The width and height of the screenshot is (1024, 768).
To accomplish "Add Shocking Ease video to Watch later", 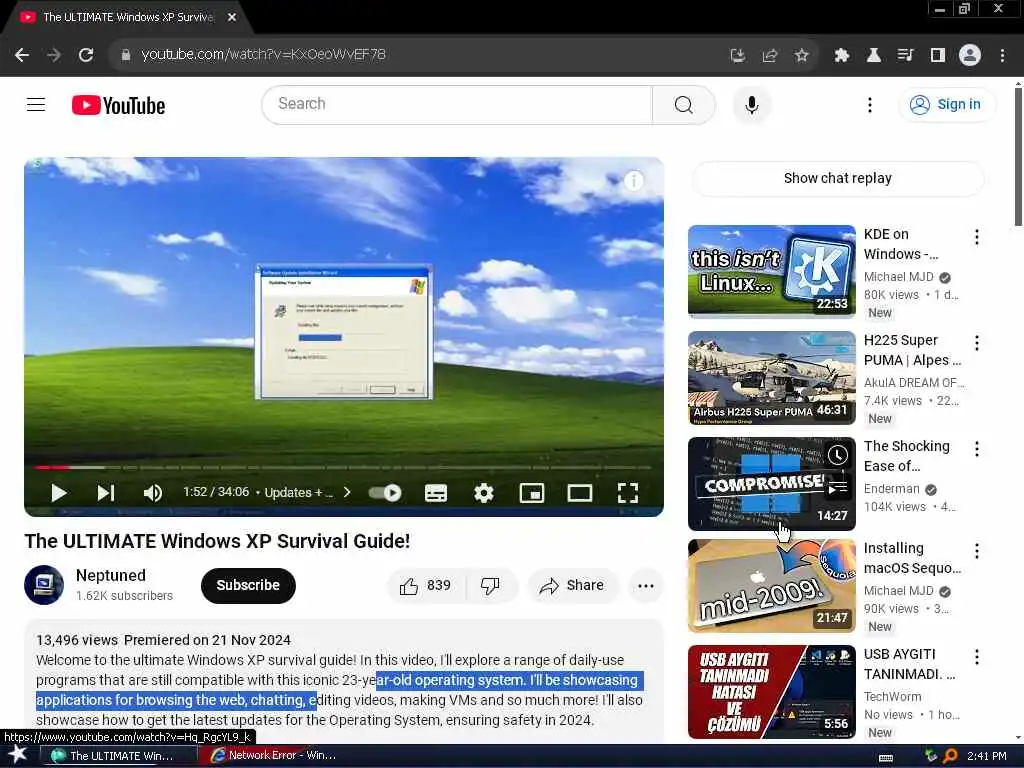I will pyautogui.click(x=837, y=455).
